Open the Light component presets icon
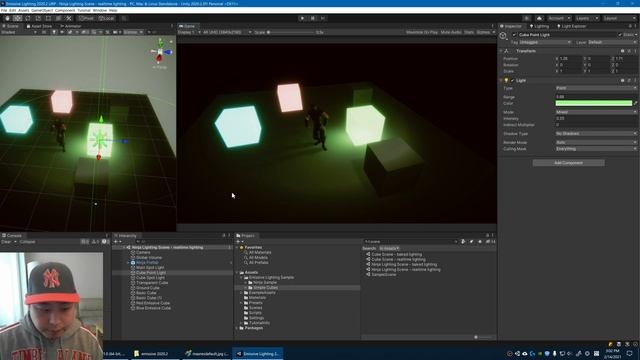 (x=629, y=80)
